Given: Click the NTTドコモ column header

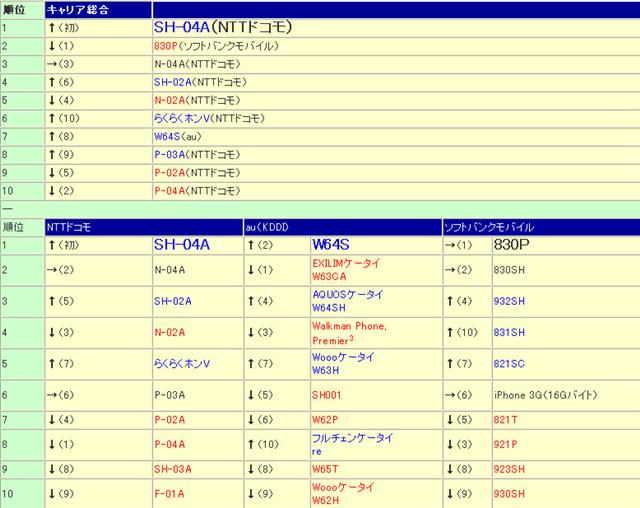Looking at the screenshot, I should [144, 227].
